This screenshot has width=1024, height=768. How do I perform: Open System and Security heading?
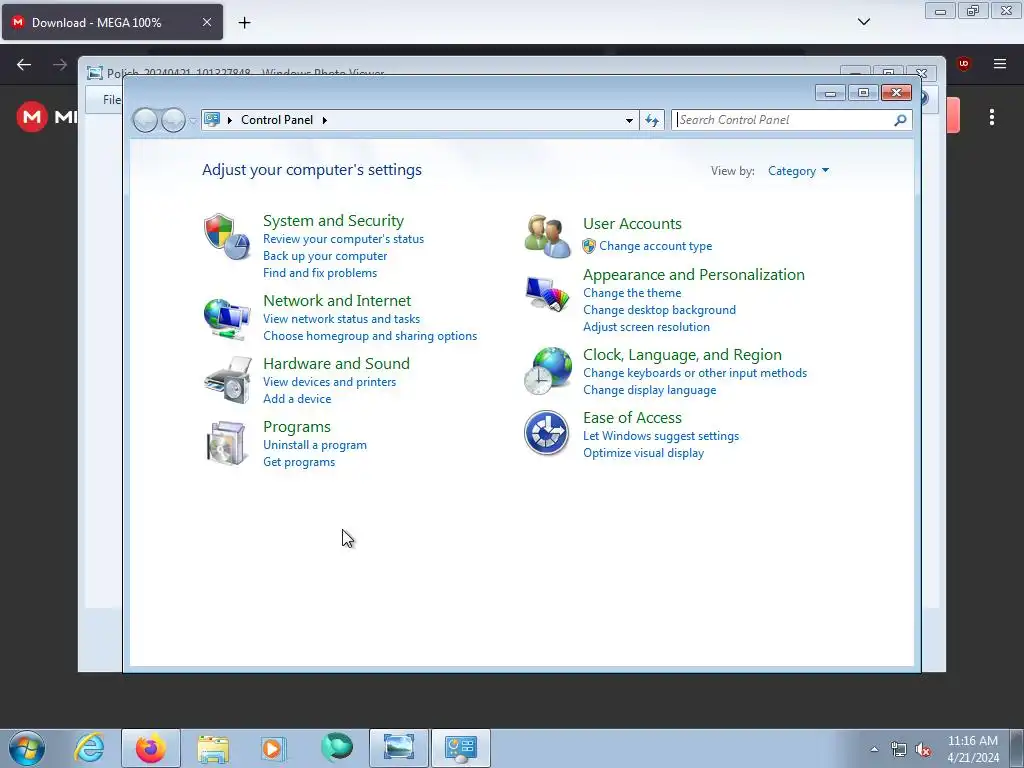[x=333, y=221]
